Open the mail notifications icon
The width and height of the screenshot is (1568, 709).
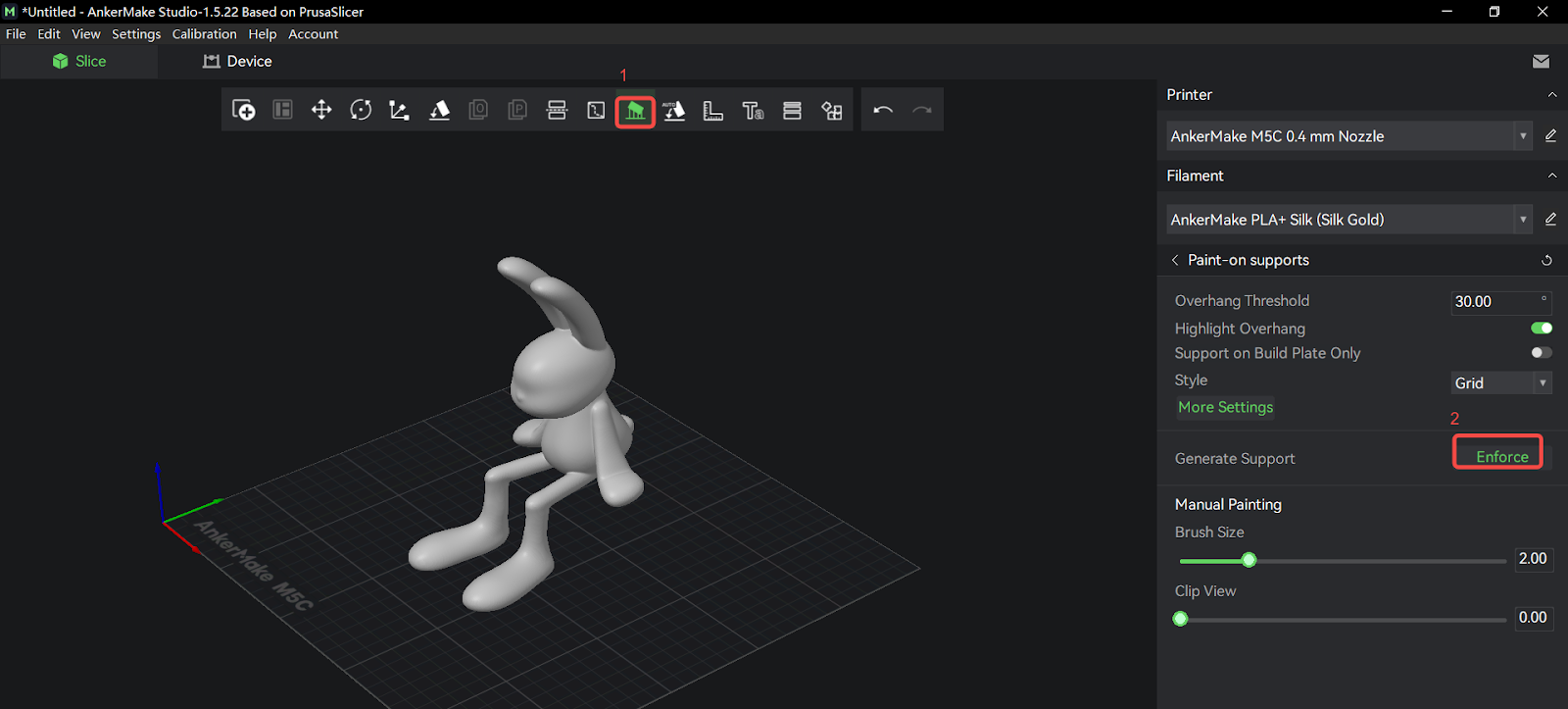tap(1541, 62)
